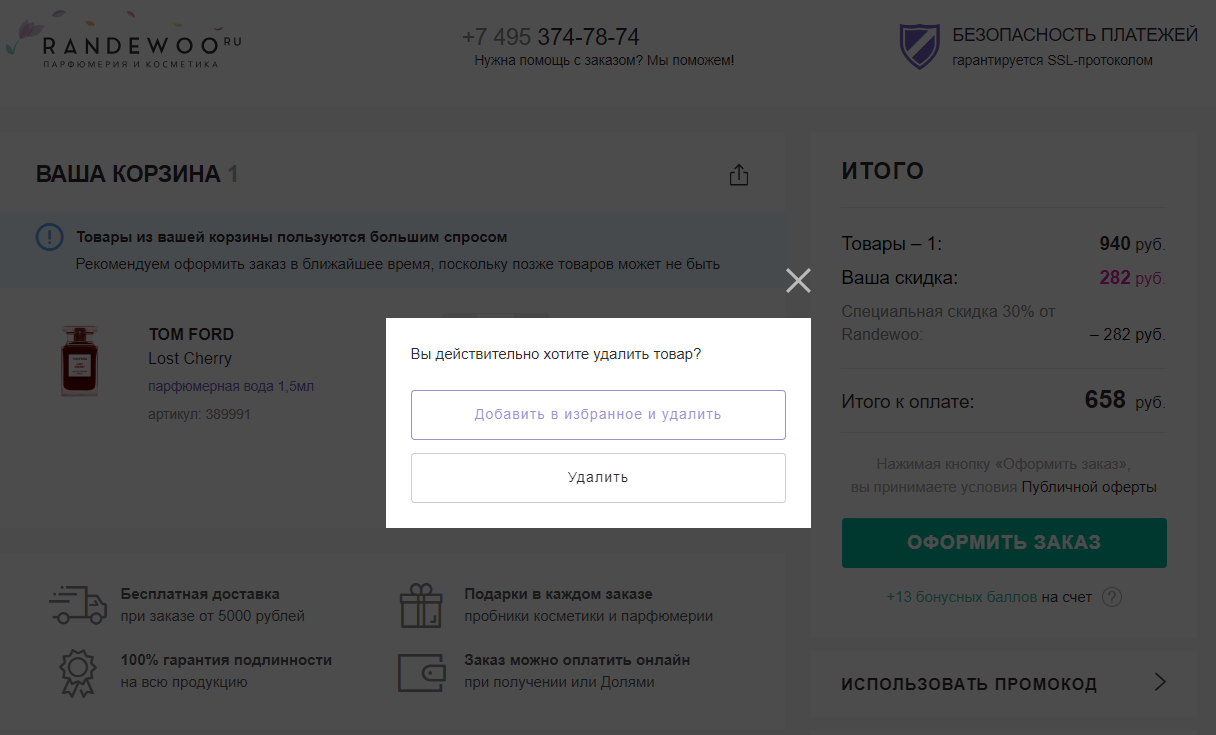The height and width of the screenshot is (735, 1216).
Task: Click 'артикул: 389991' text
Action: (x=199, y=414)
